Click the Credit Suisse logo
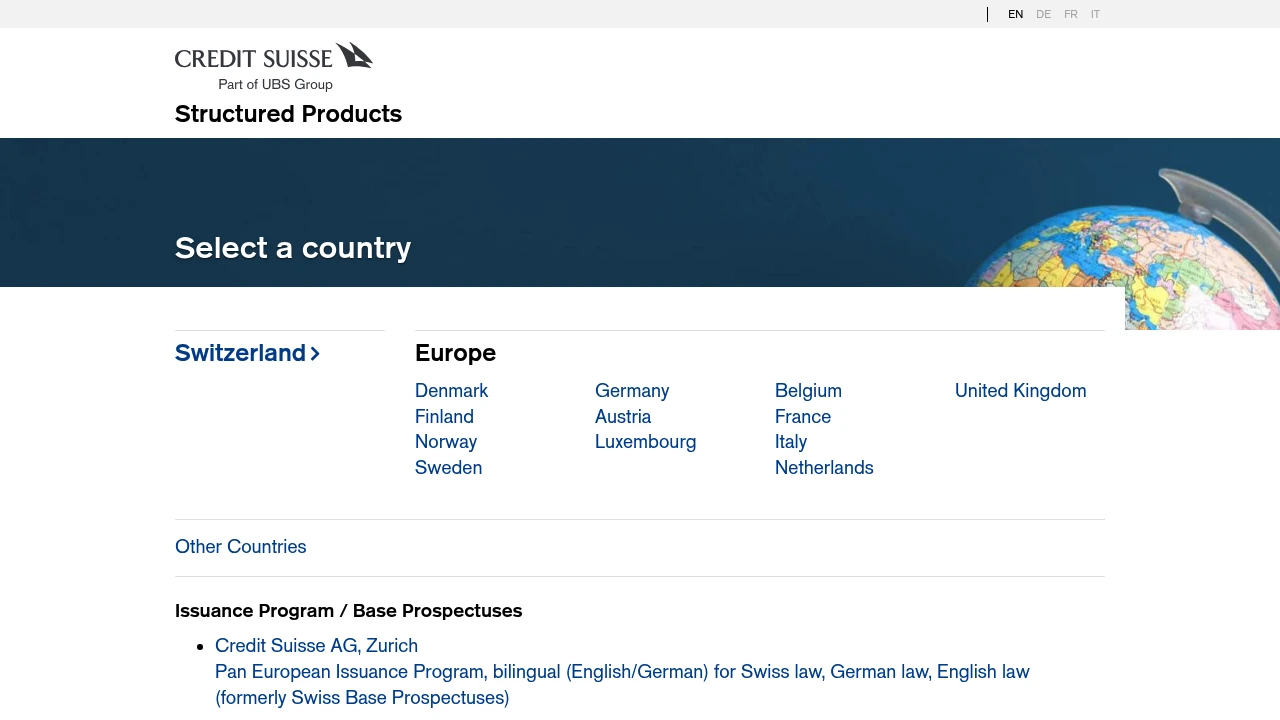The image size is (1280, 720). (x=274, y=66)
